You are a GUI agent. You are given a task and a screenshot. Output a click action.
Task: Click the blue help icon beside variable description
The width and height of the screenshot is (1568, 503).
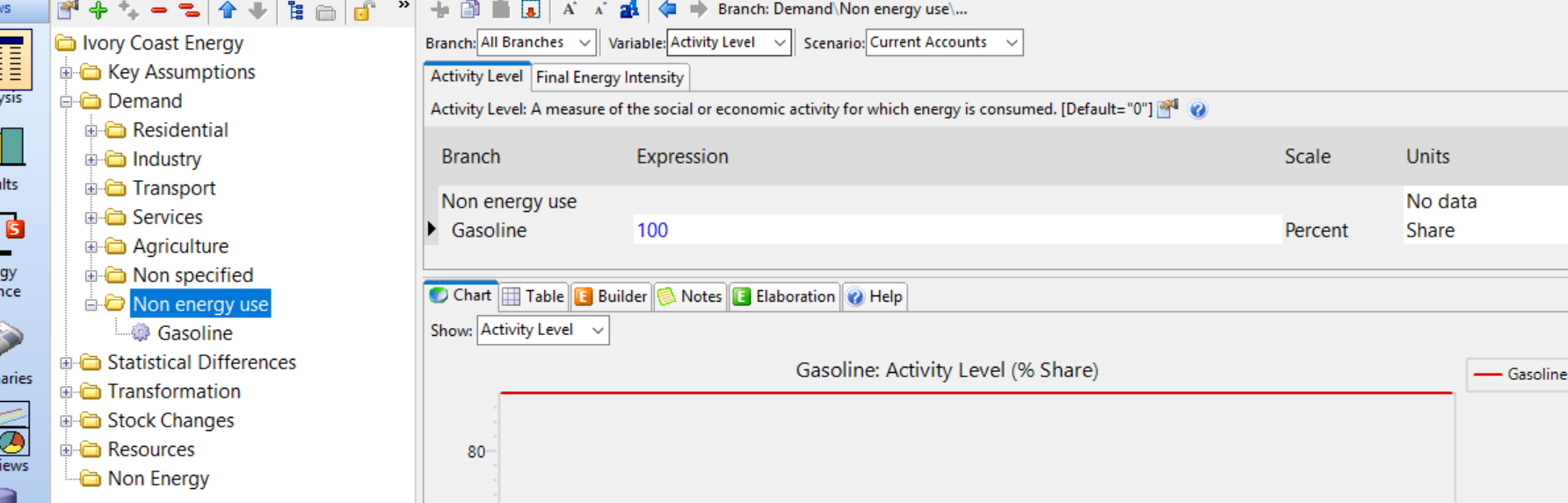pos(1198,110)
